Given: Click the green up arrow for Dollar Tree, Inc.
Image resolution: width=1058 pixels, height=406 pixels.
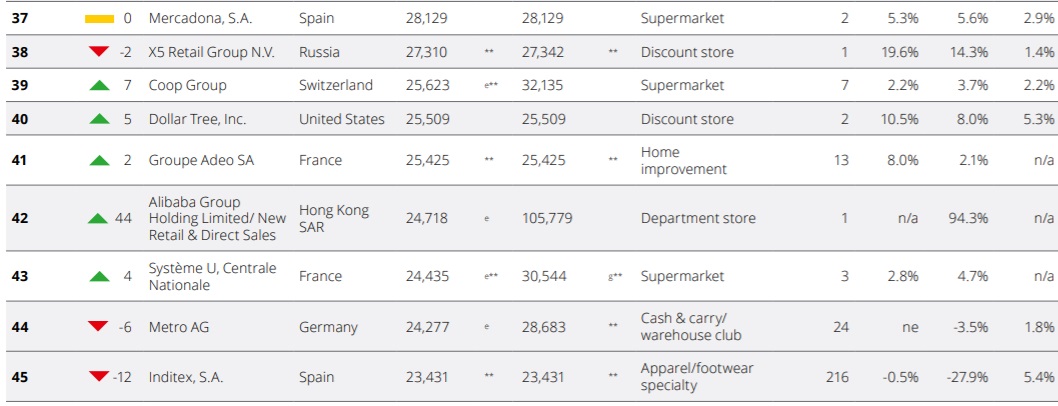Looking at the screenshot, I should coord(99,119).
